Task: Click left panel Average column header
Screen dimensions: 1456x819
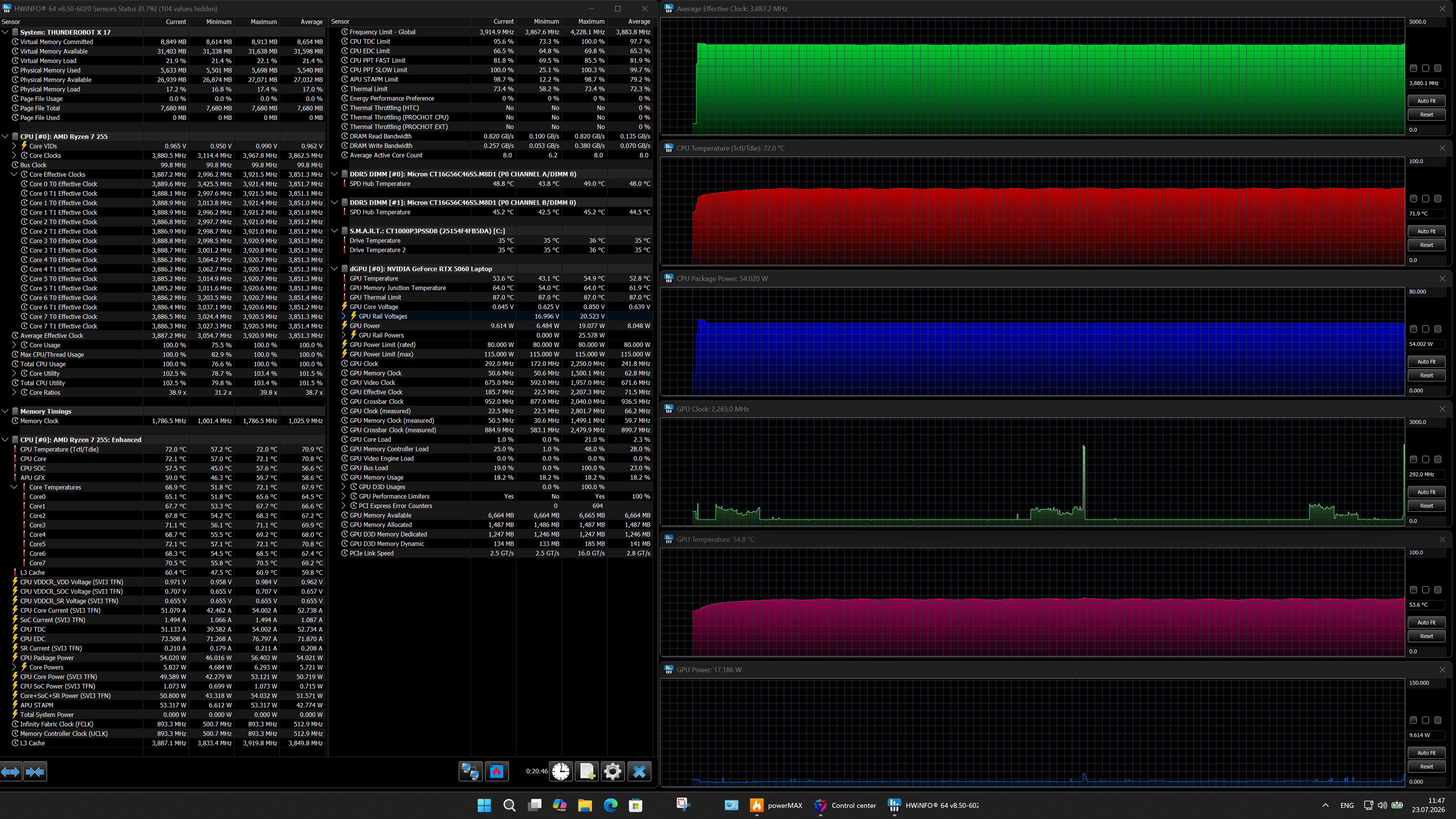Action: 302,22
